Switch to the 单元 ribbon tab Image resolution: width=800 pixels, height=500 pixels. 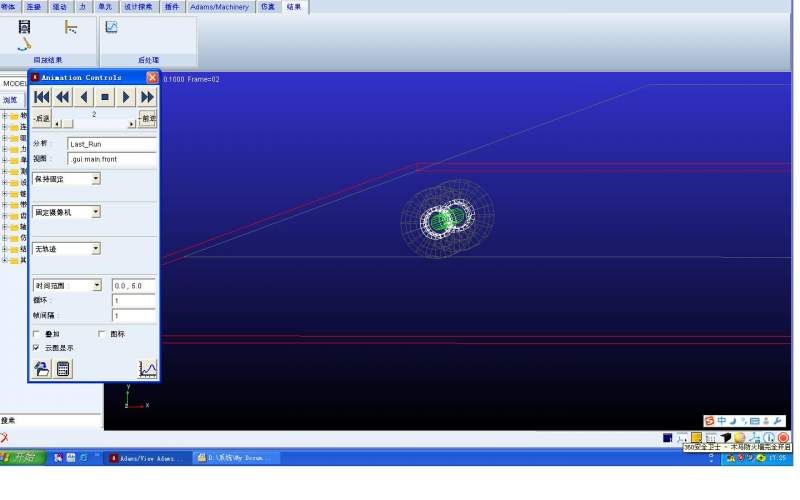coord(105,7)
